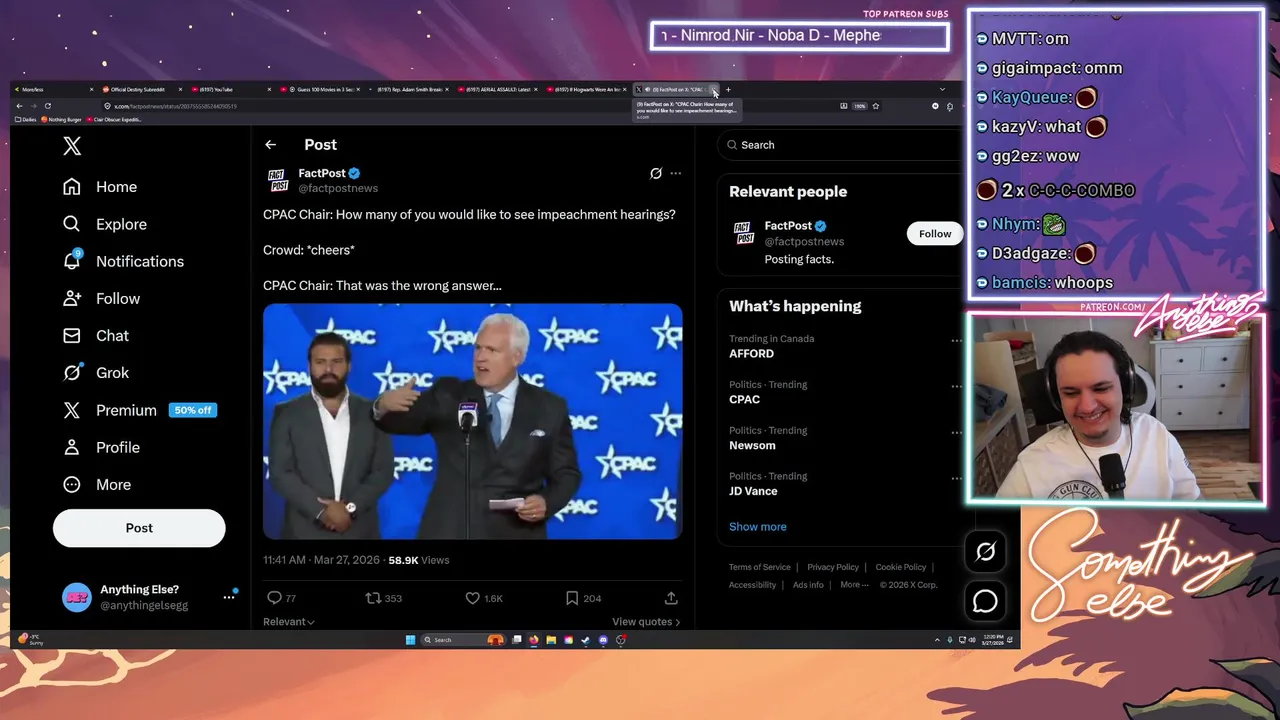Open the CPAC trending topic
The width and height of the screenshot is (1280, 720).
click(x=744, y=400)
